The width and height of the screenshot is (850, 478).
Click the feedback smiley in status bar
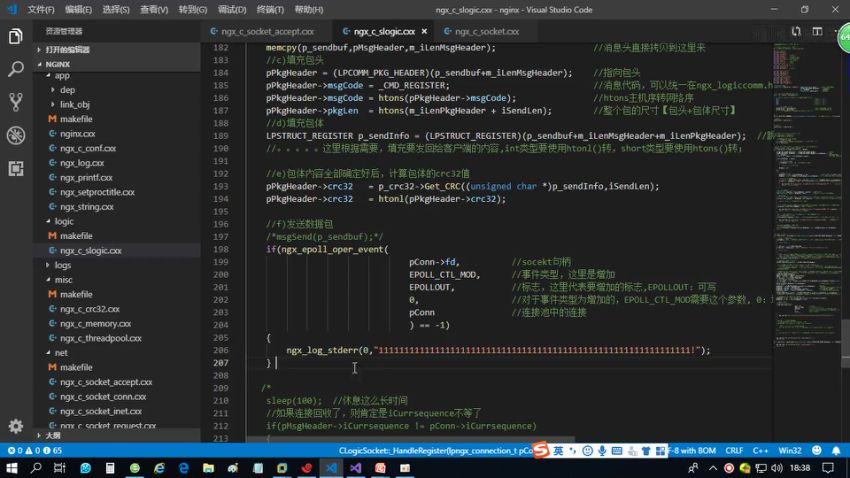817,450
